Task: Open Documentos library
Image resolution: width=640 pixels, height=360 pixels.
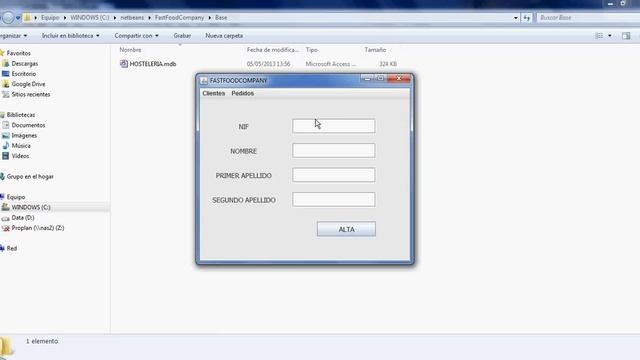Action: 28,125
